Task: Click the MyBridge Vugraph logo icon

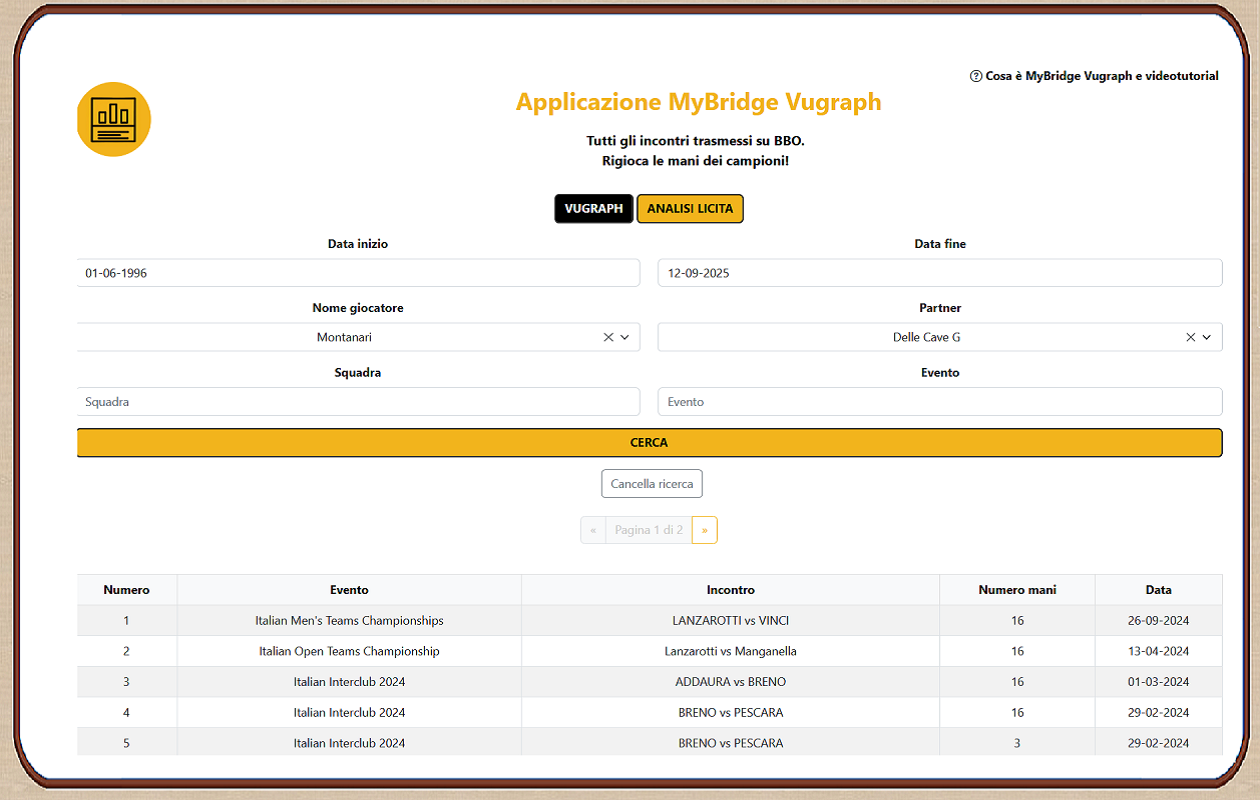Action: [114, 120]
